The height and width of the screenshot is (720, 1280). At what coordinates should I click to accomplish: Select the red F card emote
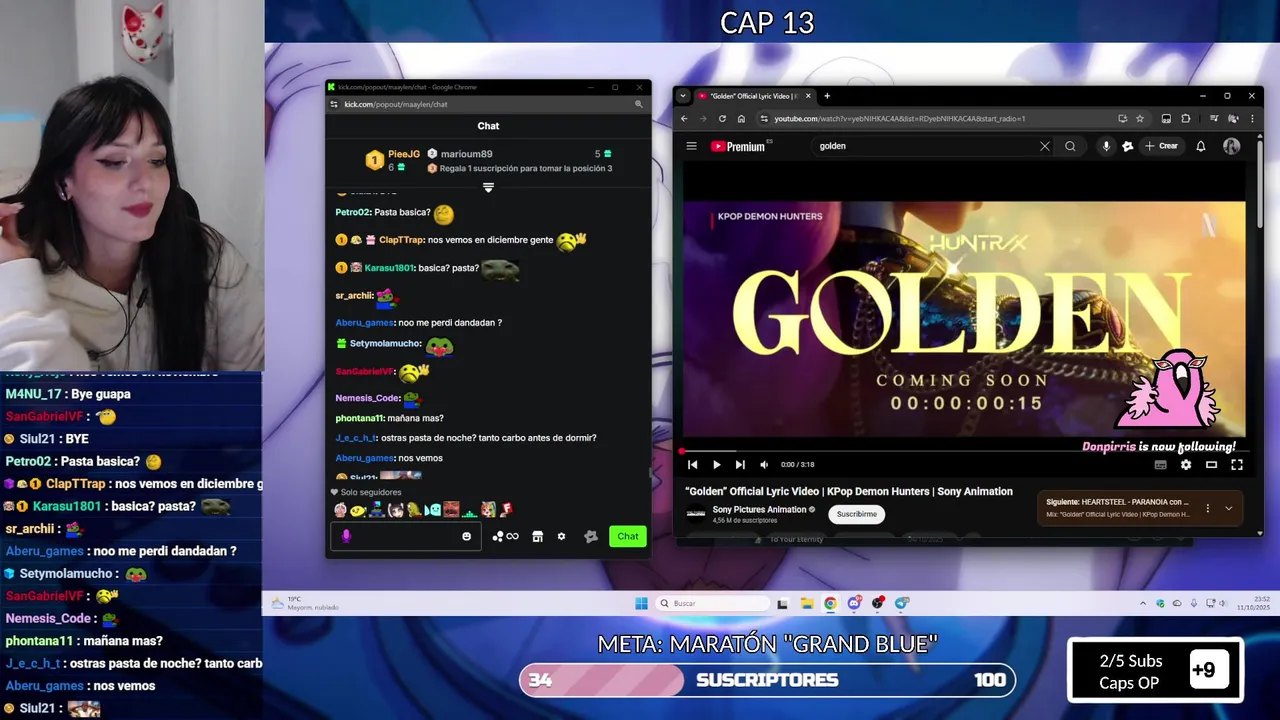(506, 510)
